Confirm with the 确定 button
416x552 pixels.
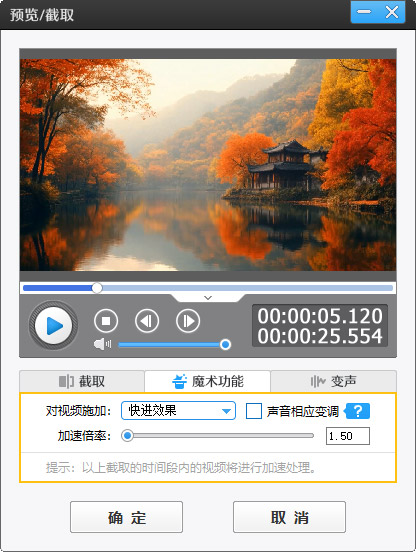pyautogui.click(x=126, y=517)
